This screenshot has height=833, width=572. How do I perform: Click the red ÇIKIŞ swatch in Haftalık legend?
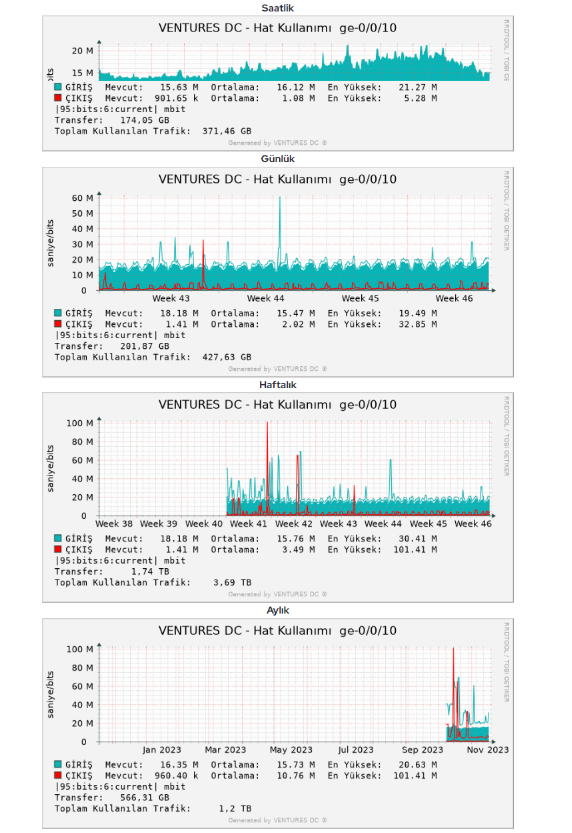coord(58,549)
